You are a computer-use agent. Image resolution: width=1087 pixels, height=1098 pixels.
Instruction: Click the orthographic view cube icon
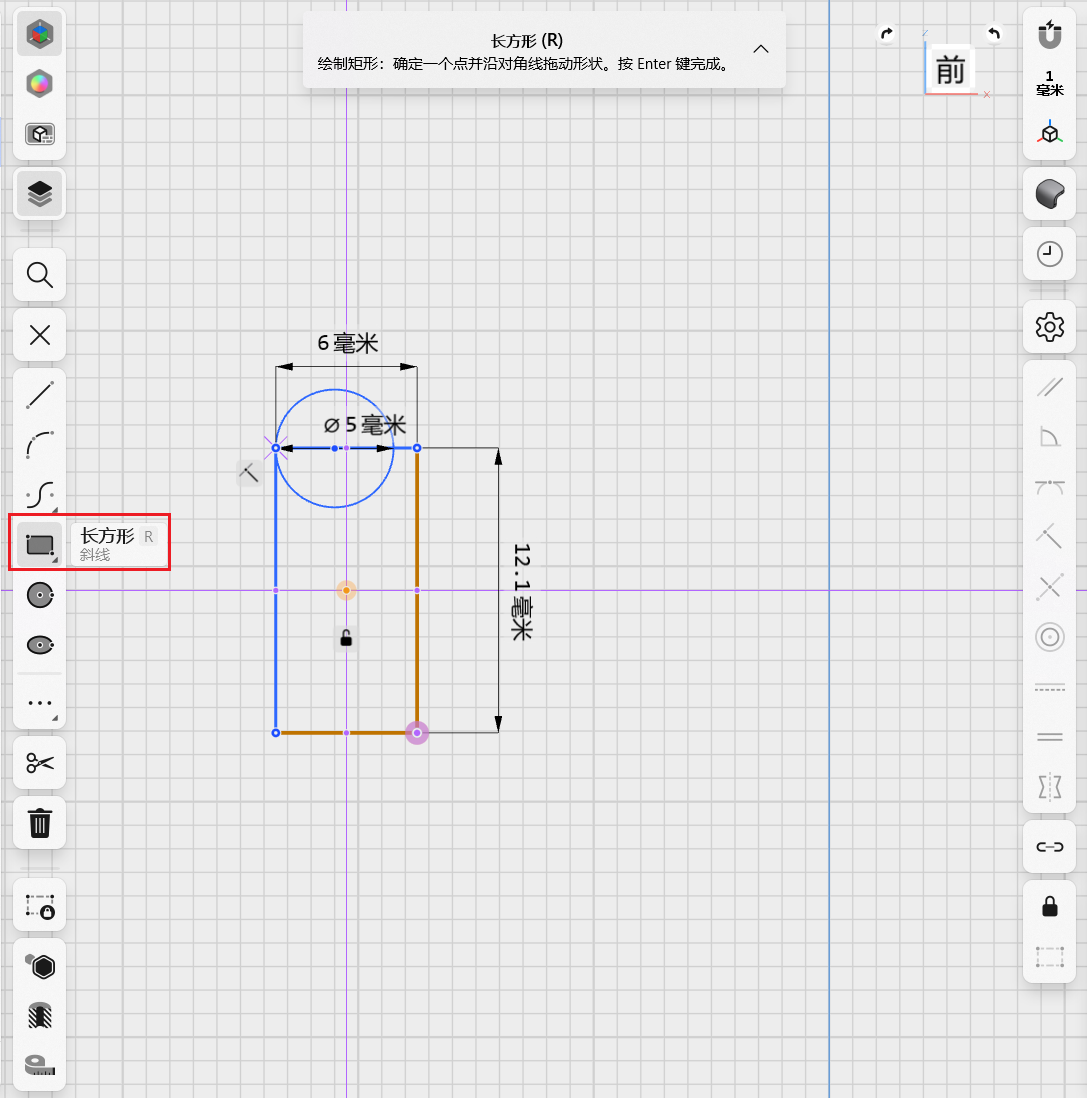point(1049,132)
